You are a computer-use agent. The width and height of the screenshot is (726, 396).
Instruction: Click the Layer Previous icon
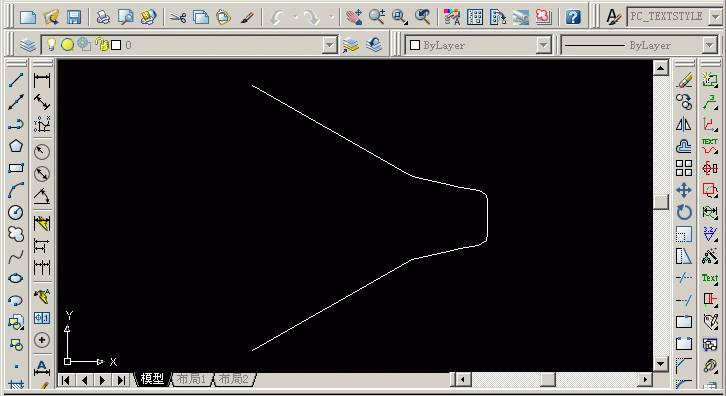374,45
